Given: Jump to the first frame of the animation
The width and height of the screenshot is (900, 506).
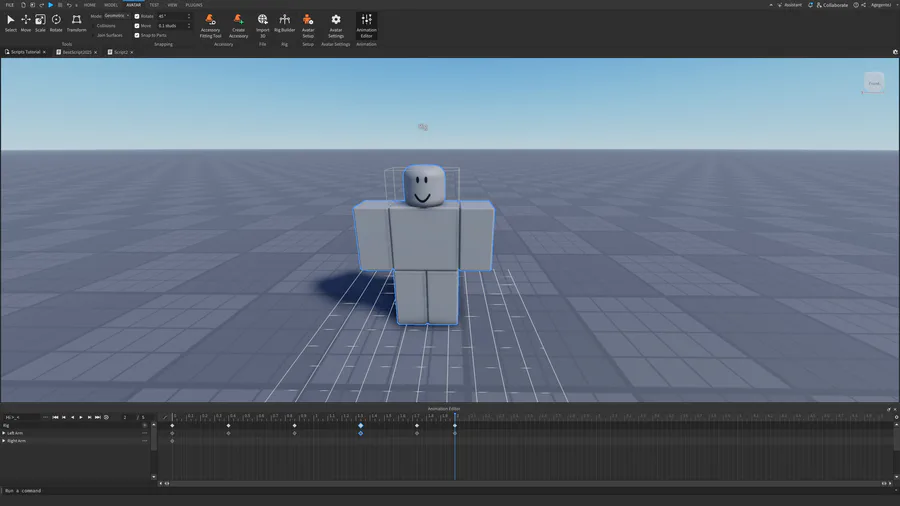Looking at the screenshot, I should 55,417.
